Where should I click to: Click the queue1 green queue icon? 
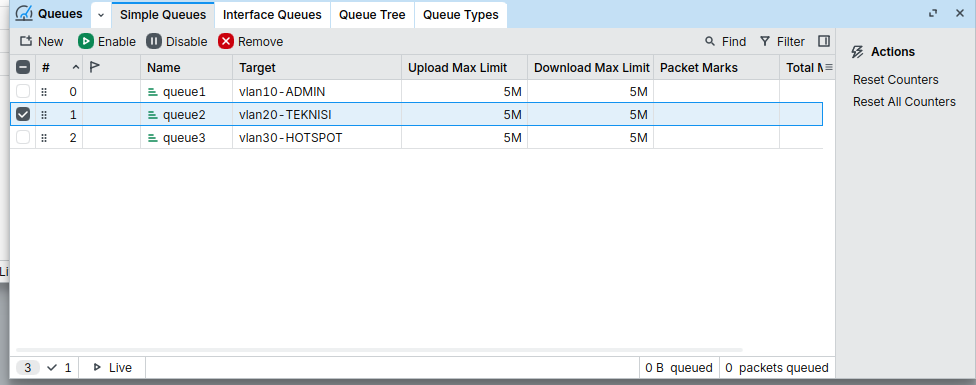(152, 92)
